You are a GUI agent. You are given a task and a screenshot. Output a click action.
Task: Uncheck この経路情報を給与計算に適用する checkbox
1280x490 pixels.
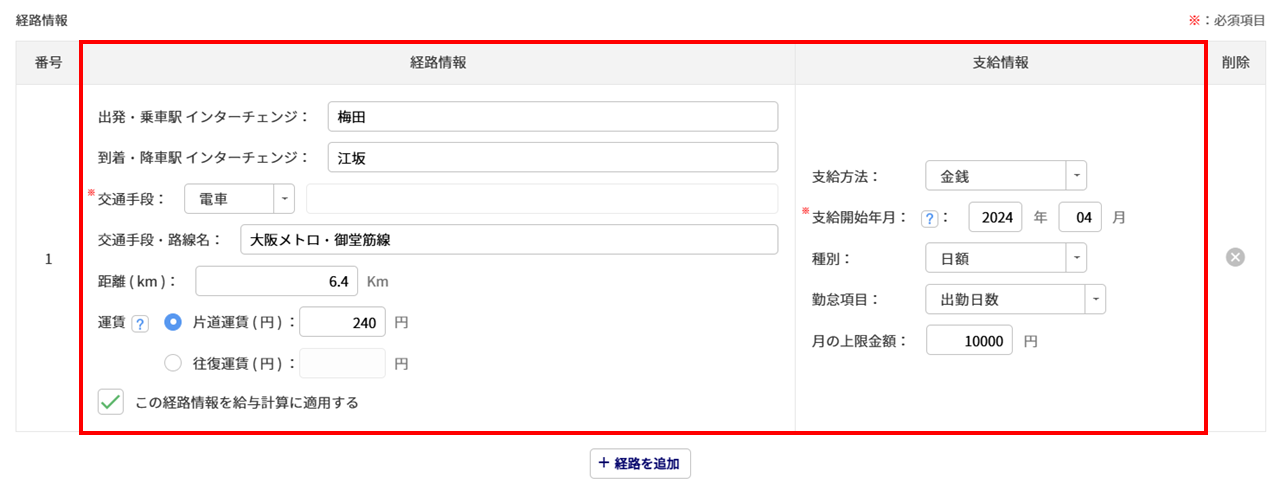coord(110,403)
